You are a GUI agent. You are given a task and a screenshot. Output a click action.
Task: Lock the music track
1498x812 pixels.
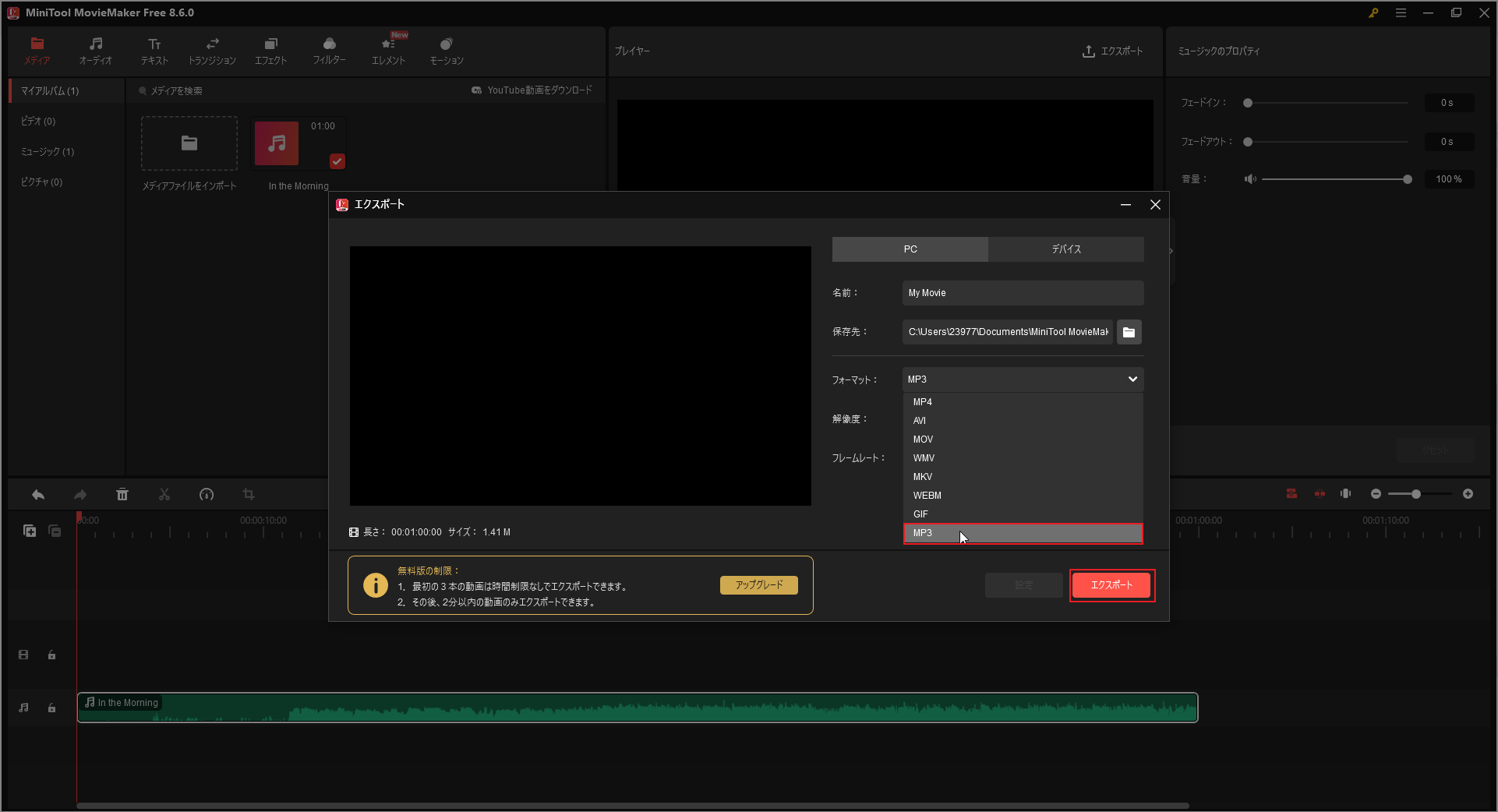pyautogui.click(x=51, y=708)
